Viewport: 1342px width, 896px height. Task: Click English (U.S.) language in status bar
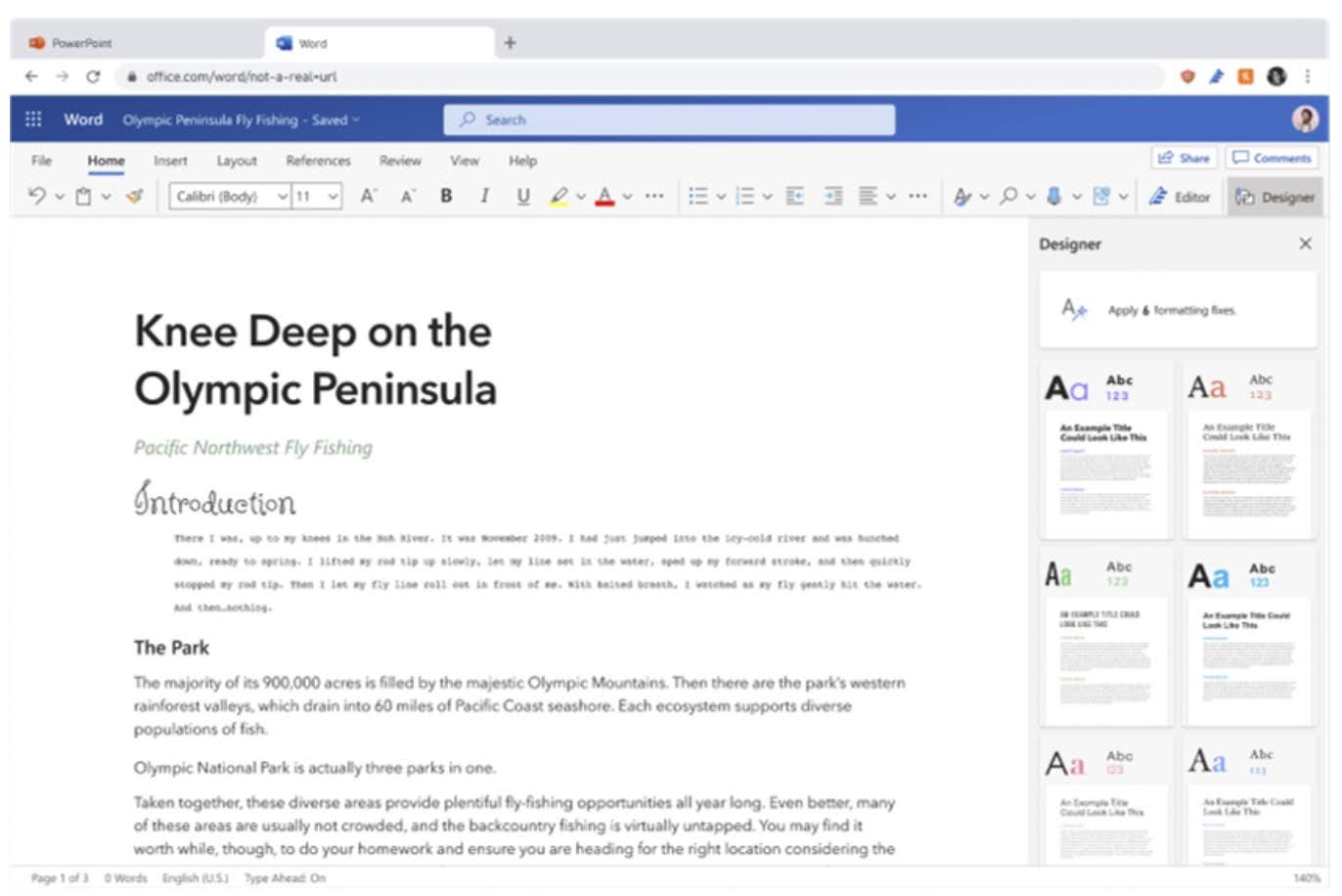pos(195,878)
